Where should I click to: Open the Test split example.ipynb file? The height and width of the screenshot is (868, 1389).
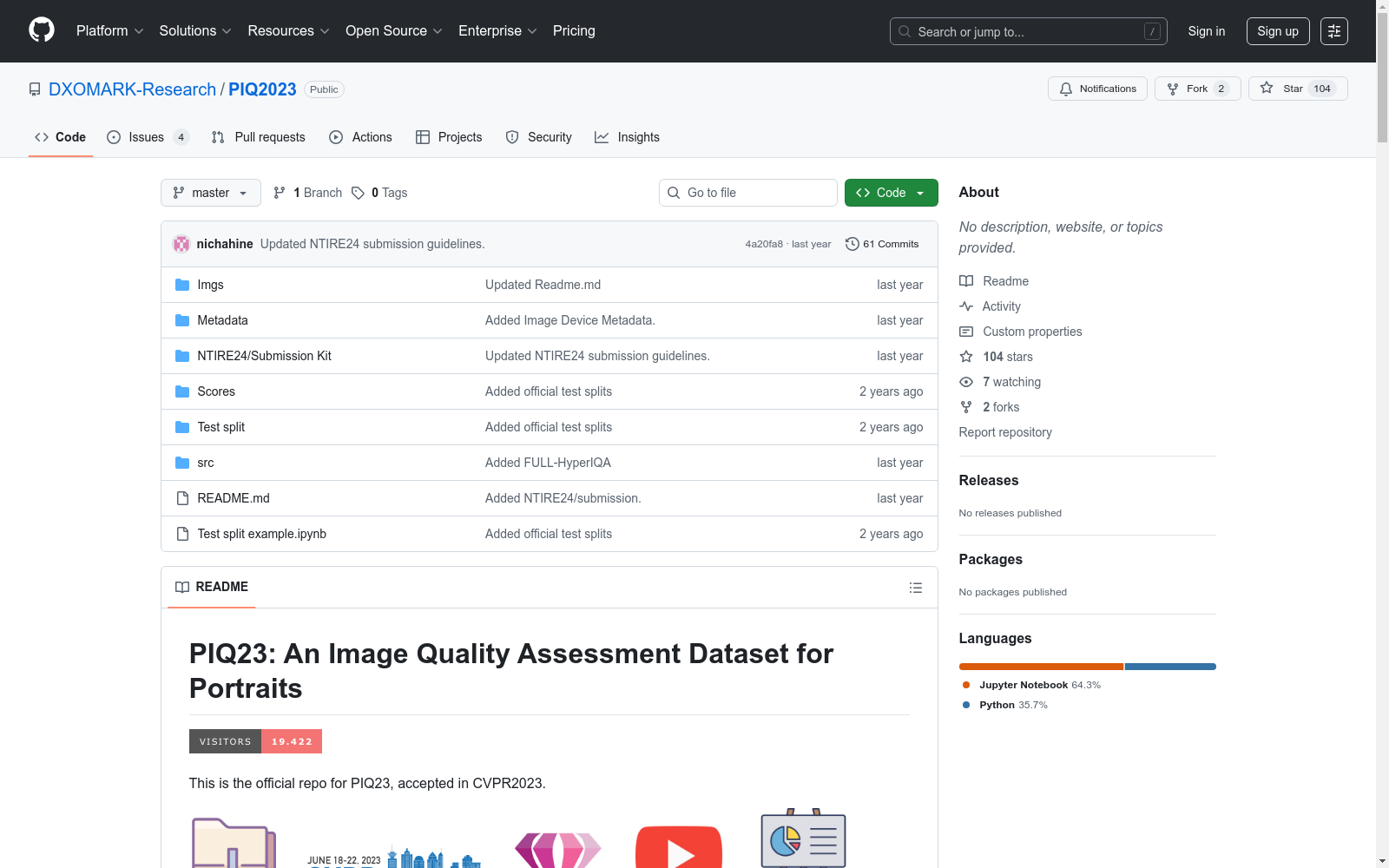(x=261, y=534)
